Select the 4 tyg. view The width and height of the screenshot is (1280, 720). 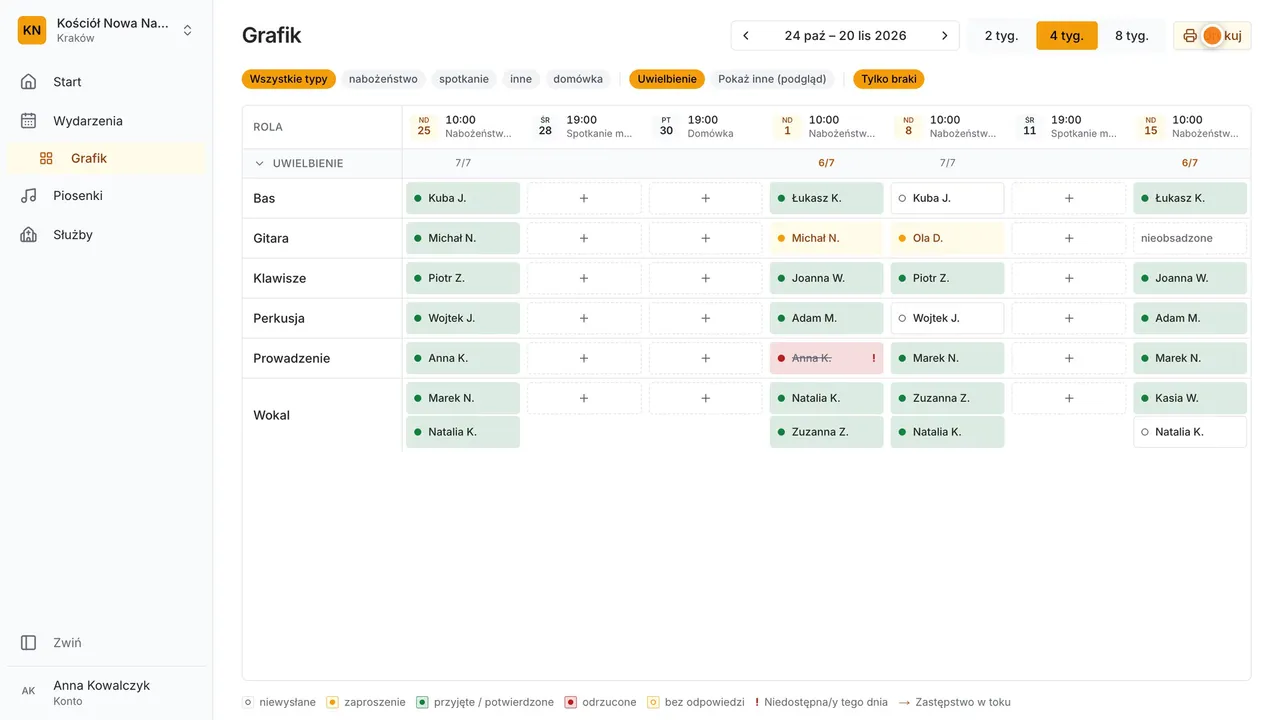tap(1067, 36)
